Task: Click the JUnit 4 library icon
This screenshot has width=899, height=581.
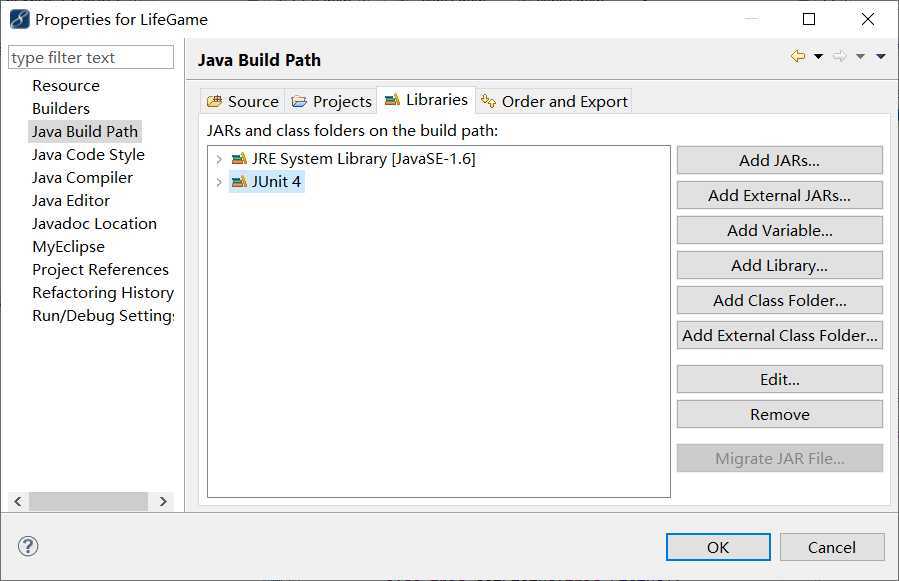Action: (239, 182)
